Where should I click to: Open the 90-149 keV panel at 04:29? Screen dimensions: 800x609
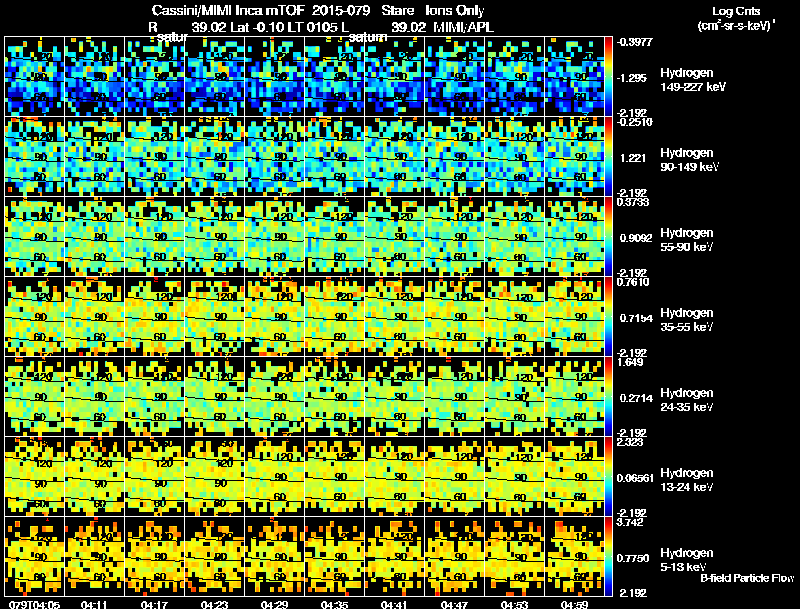click(x=274, y=157)
